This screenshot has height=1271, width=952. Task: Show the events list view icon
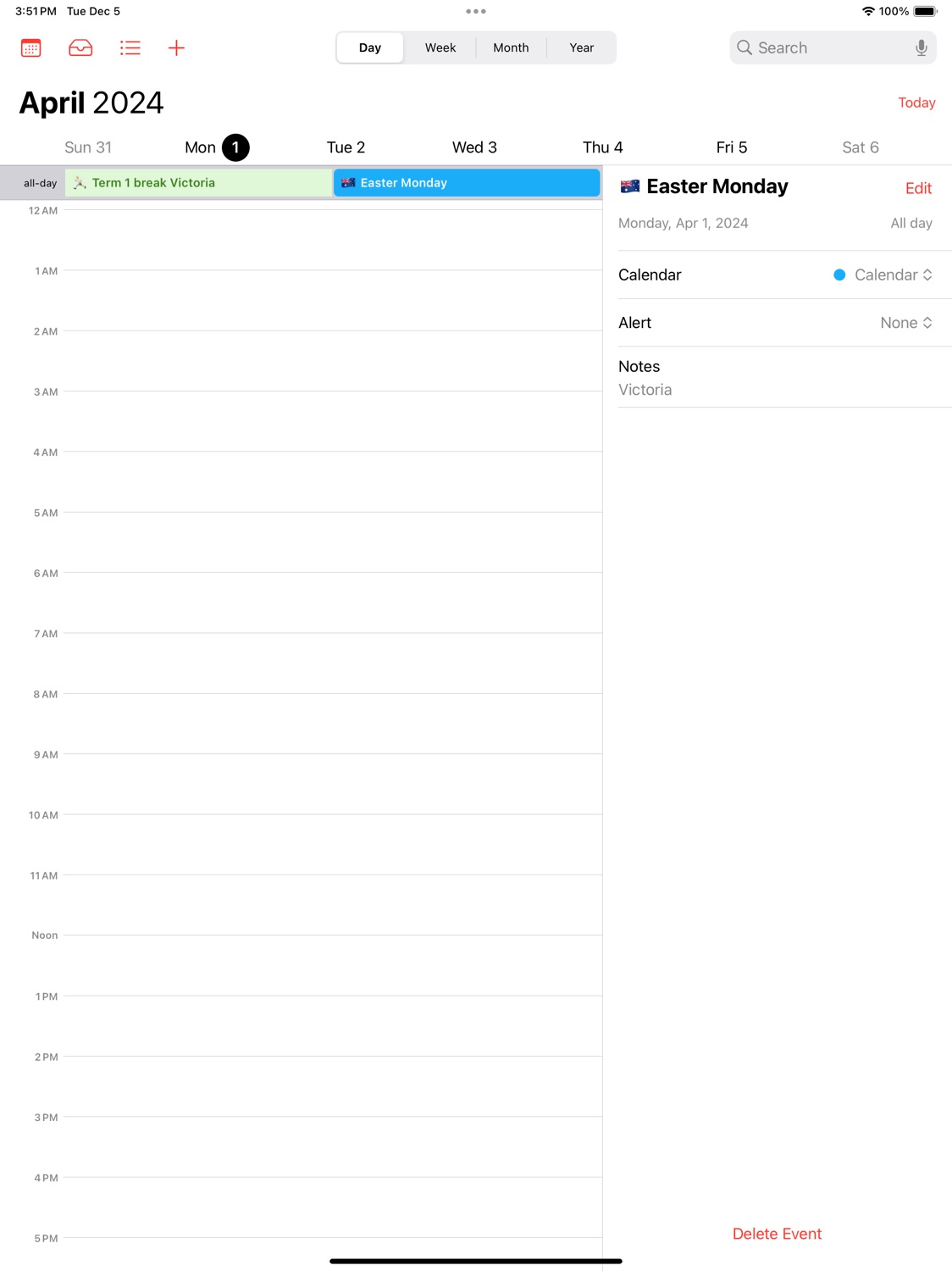tap(130, 48)
